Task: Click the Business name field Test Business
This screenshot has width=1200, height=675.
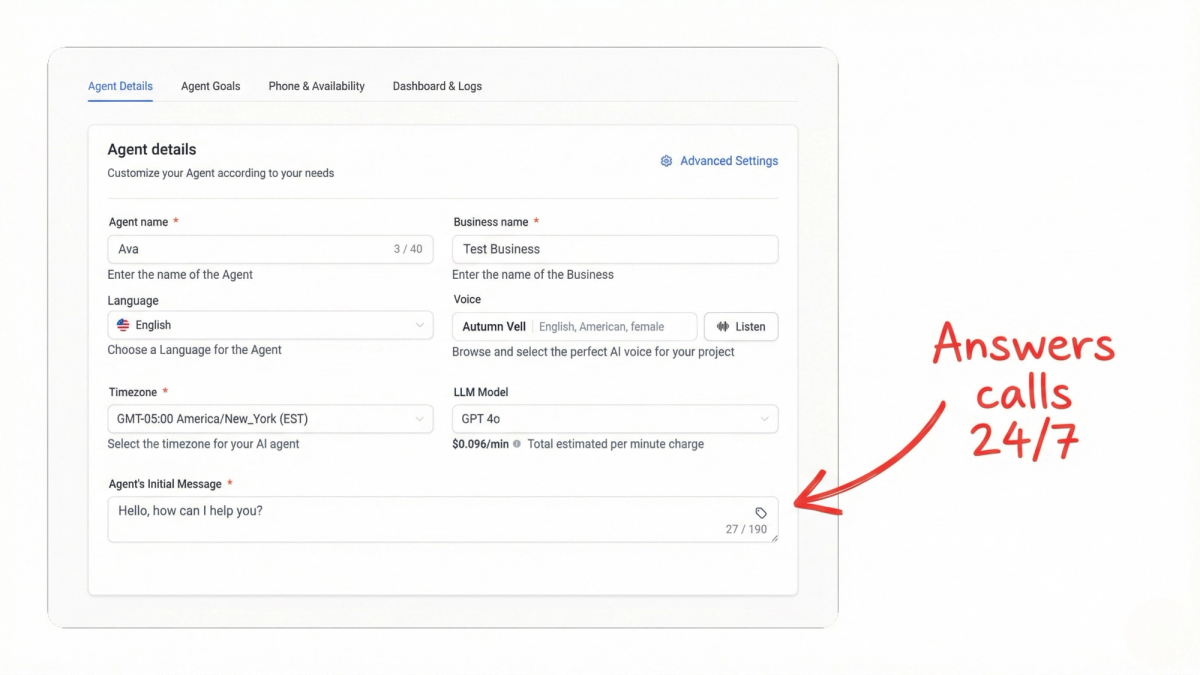Action: coord(615,249)
